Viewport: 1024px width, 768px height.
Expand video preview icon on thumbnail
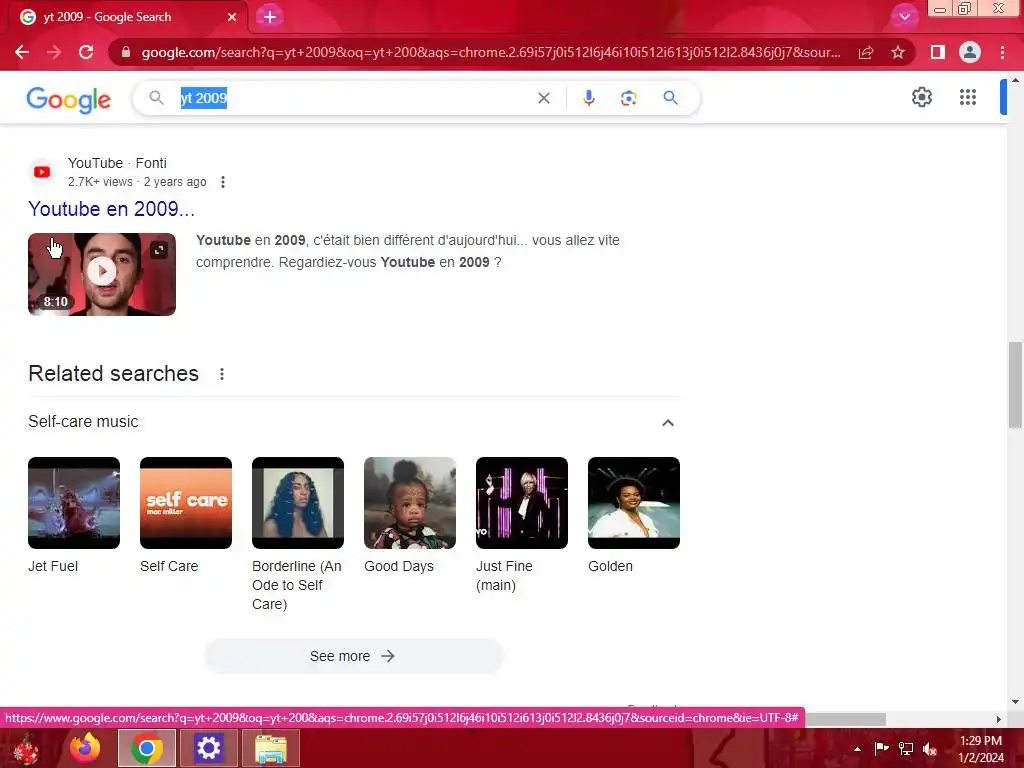click(159, 249)
